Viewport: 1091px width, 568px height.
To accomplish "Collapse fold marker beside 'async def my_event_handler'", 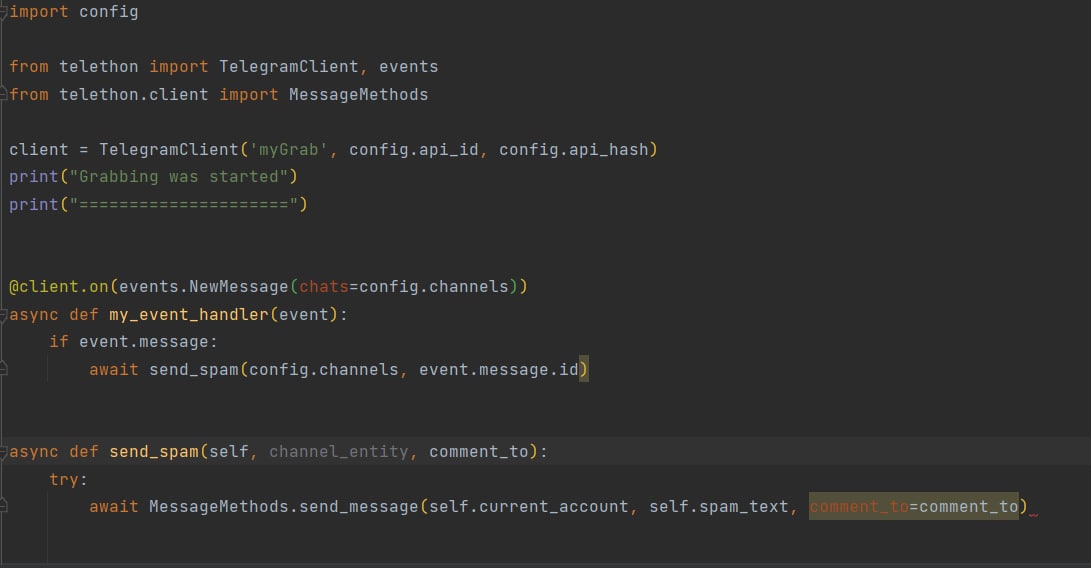I will click(3, 315).
